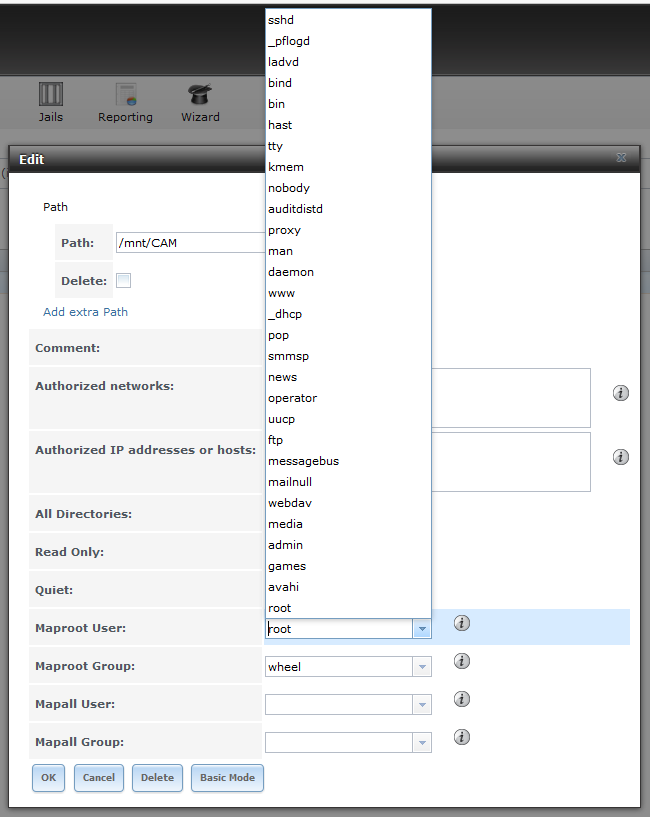Click info icon beside Authorized IP addresses
650x817 pixels.
click(620, 457)
